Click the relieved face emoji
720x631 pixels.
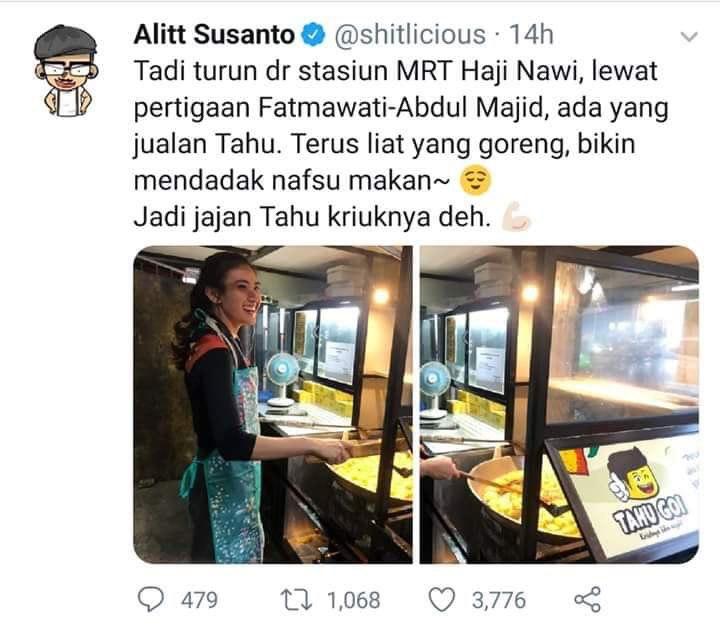pos(476,180)
